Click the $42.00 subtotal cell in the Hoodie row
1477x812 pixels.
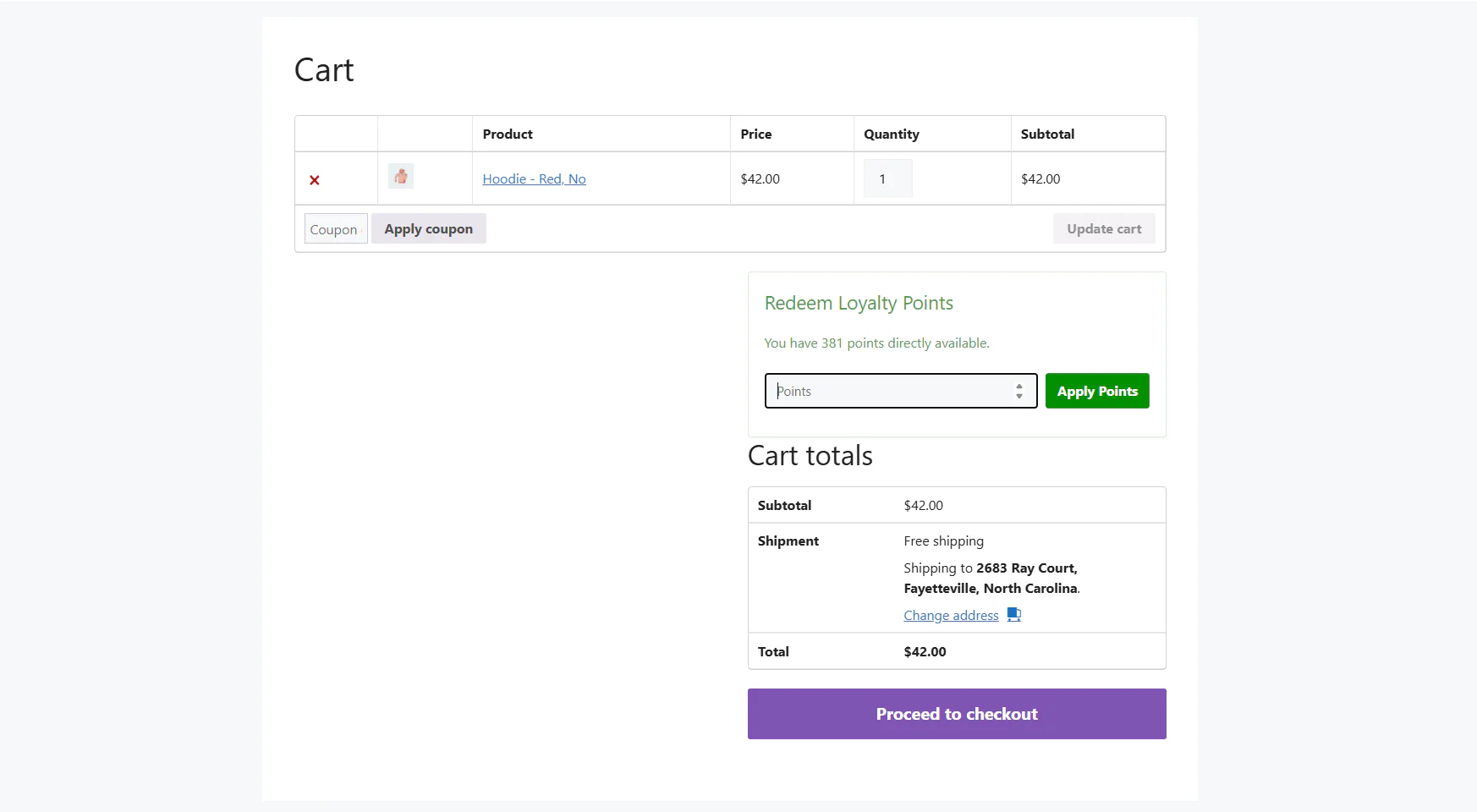point(1040,178)
